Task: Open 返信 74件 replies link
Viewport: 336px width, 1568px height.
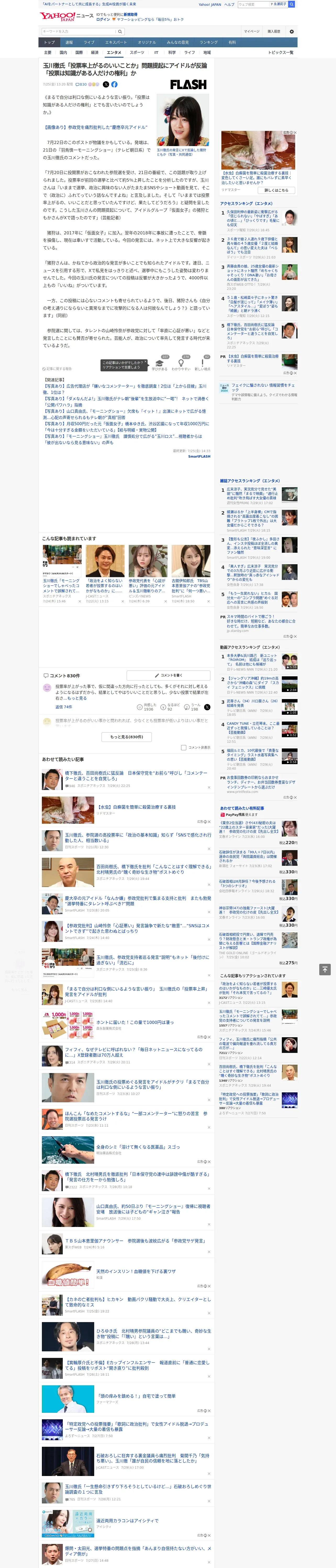Action: pos(63,707)
